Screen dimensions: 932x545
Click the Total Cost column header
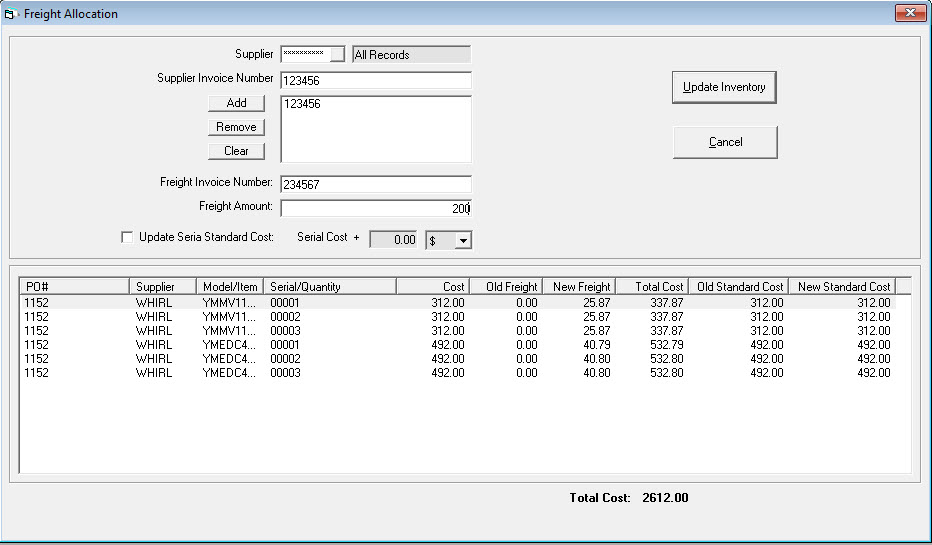[652, 287]
